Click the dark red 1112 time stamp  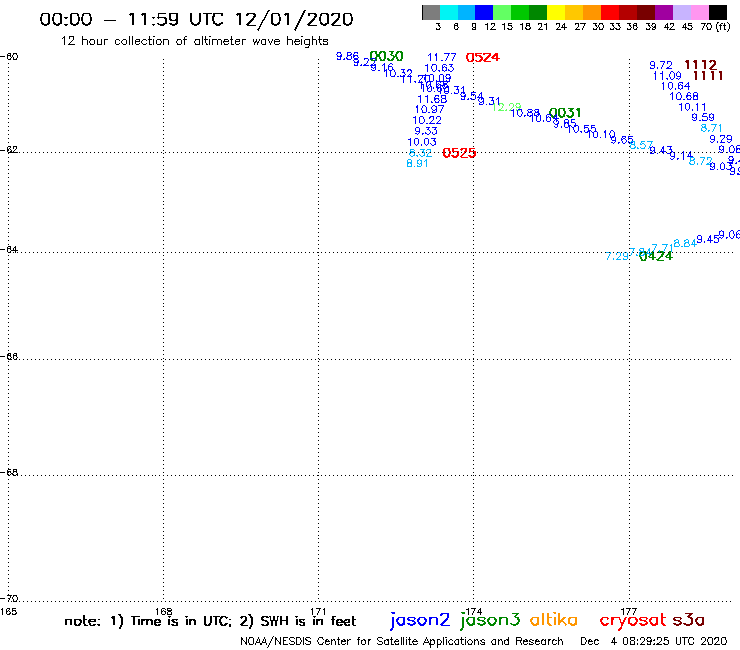coord(700,65)
